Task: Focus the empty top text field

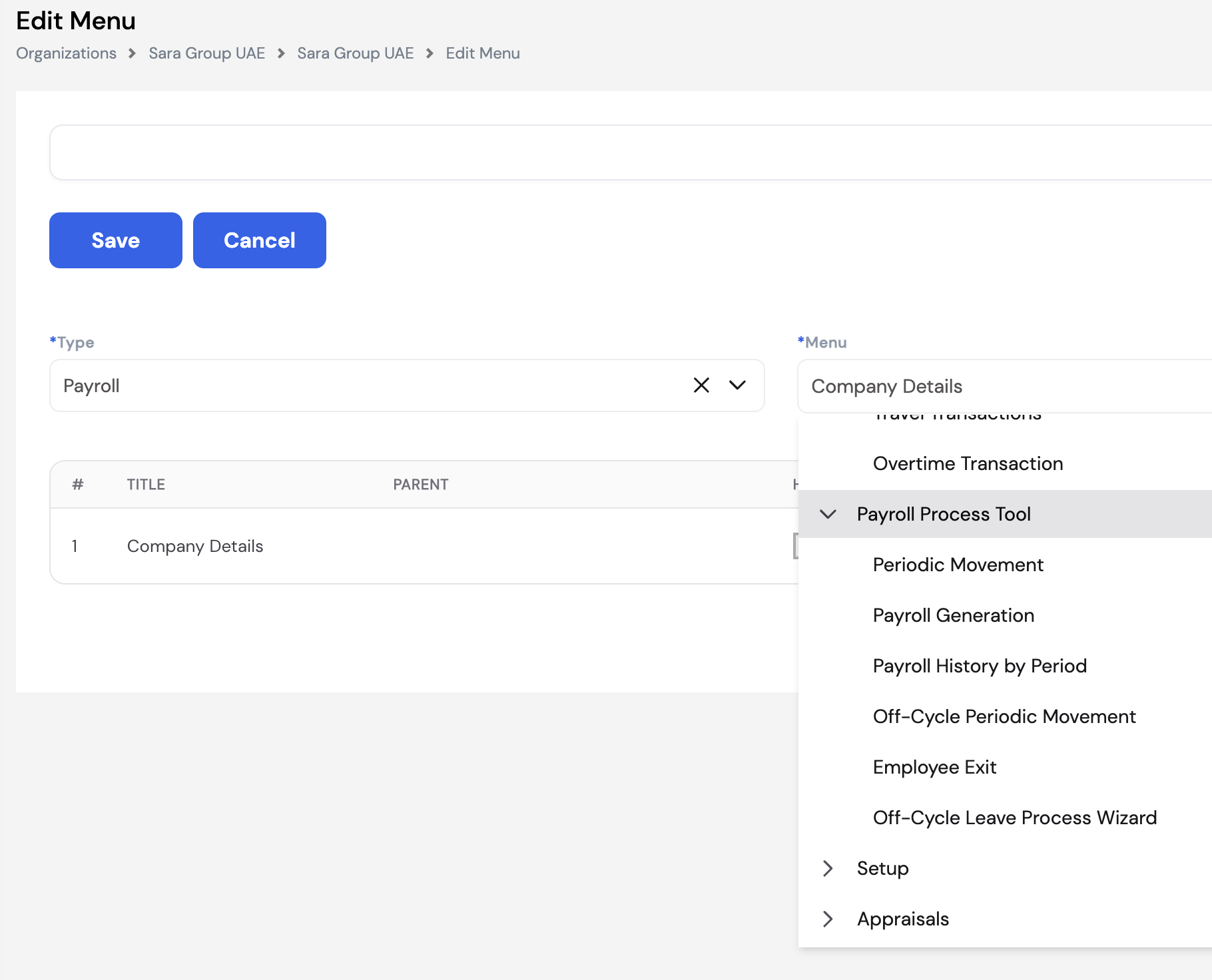Action: click(631, 152)
